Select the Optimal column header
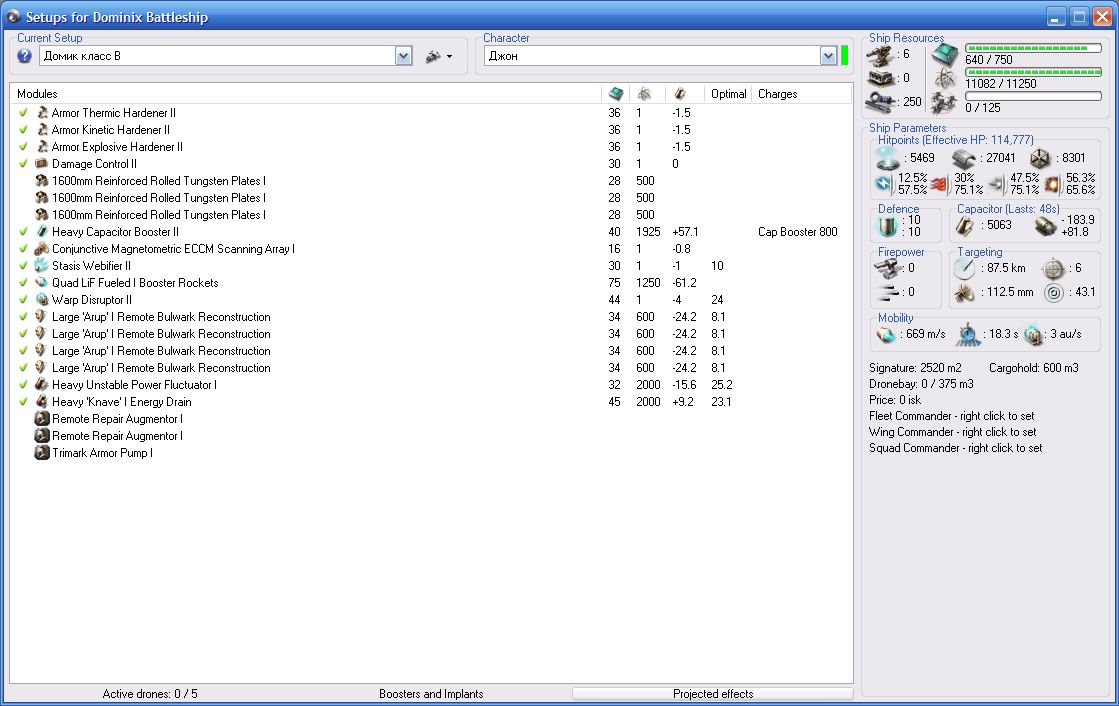The image size is (1119, 706). click(x=728, y=94)
